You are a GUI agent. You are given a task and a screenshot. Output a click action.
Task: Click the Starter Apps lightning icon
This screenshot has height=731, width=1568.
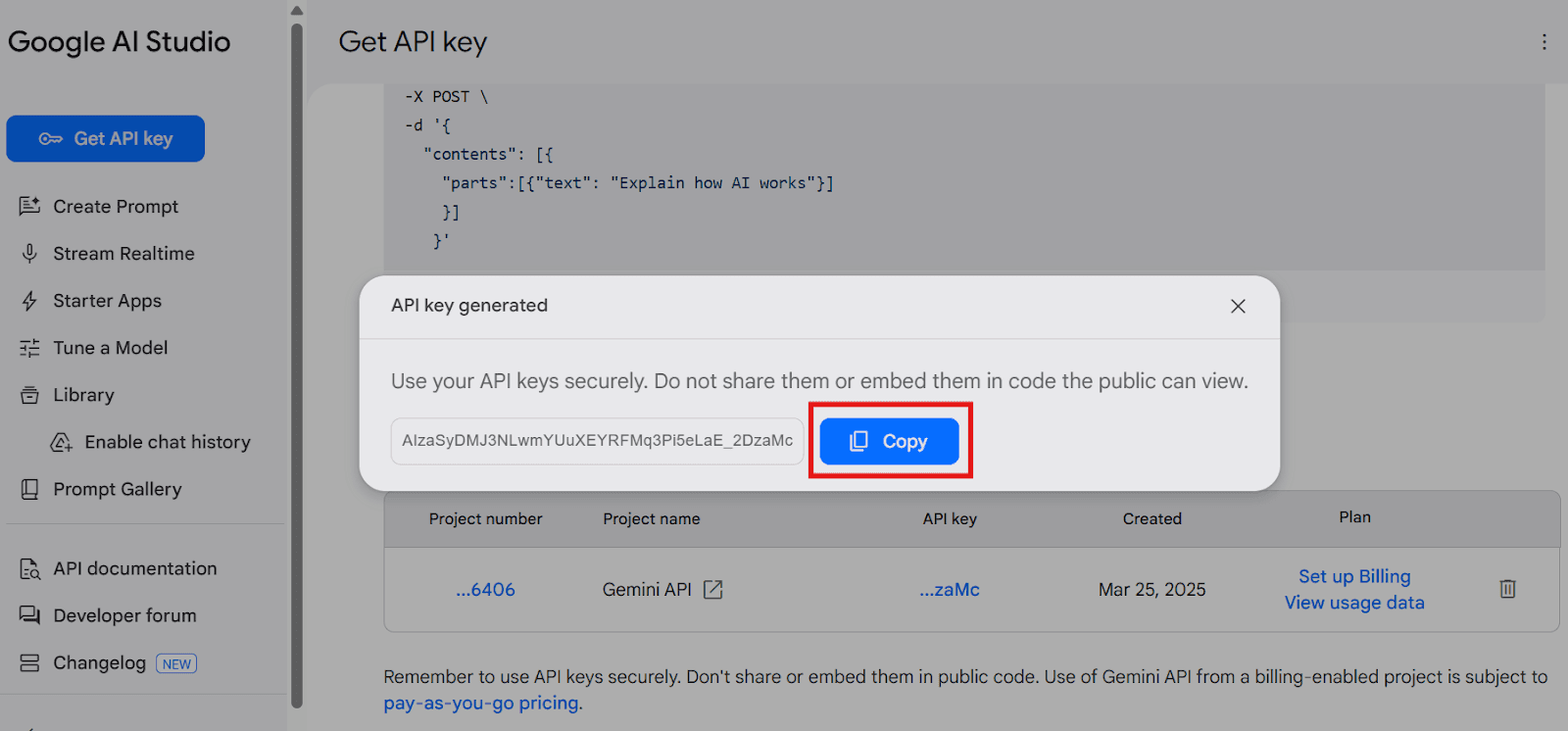tap(30, 301)
